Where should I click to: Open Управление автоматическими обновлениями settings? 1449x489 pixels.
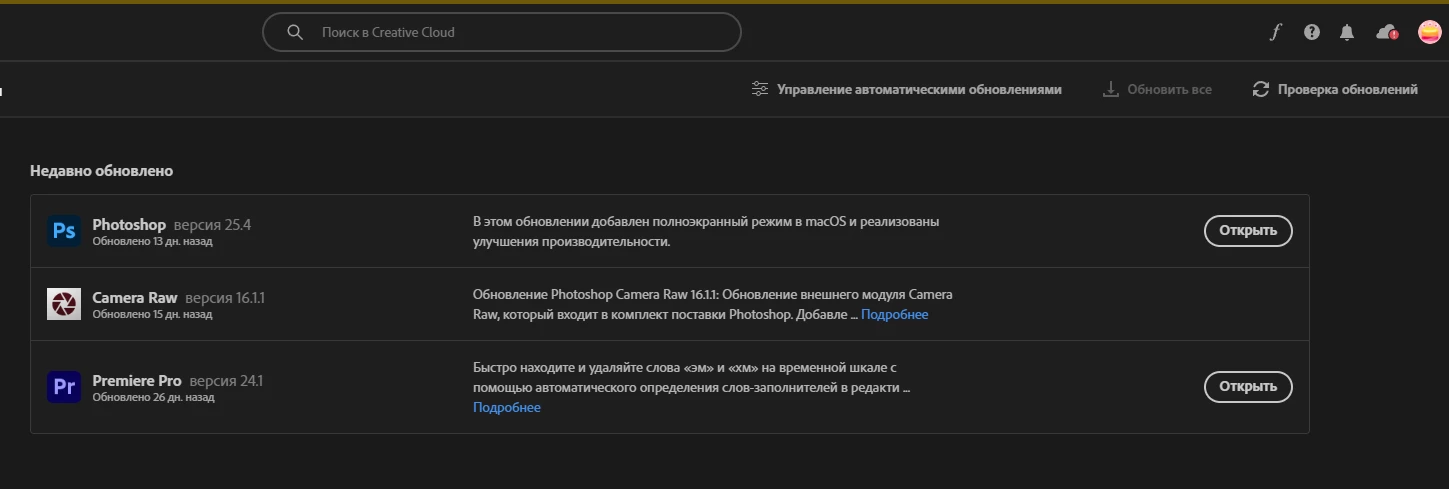(x=907, y=89)
